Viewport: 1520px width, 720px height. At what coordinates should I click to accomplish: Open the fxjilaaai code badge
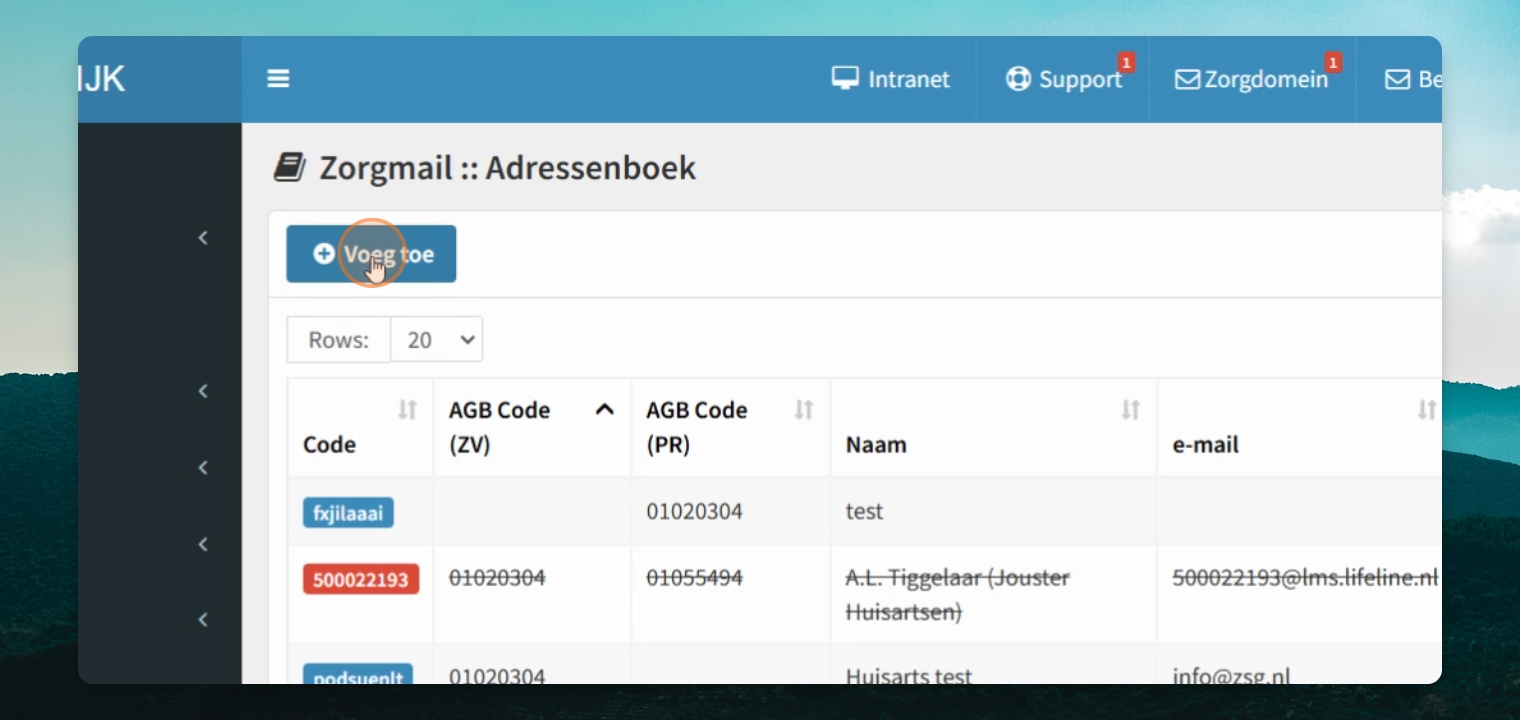coord(348,513)
